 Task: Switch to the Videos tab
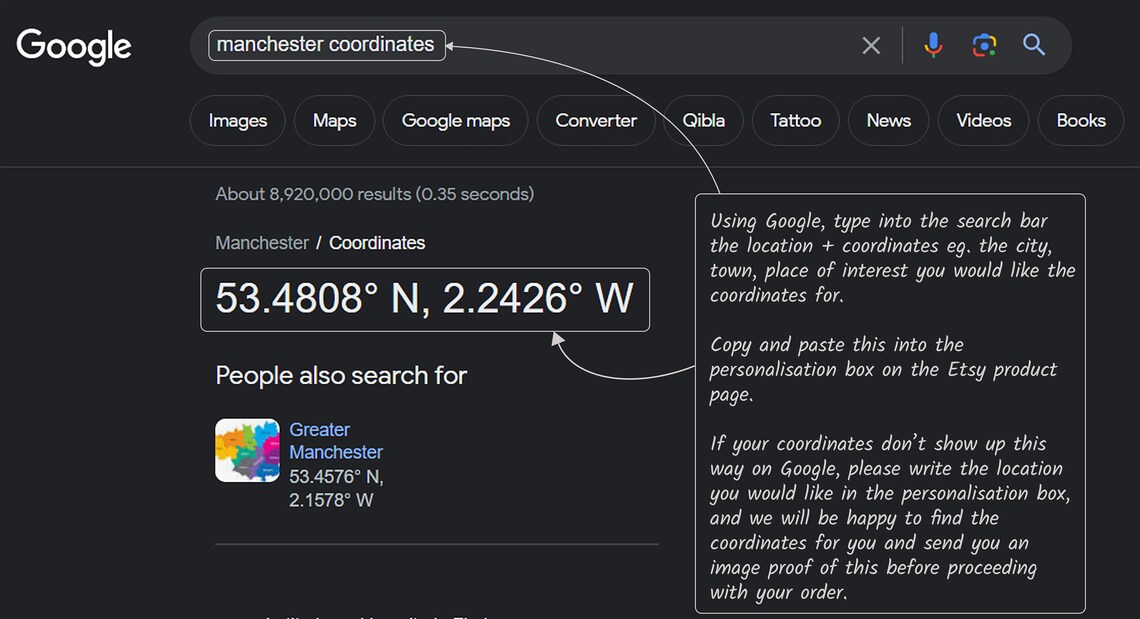pyautogui.click(x=984, y=121)
